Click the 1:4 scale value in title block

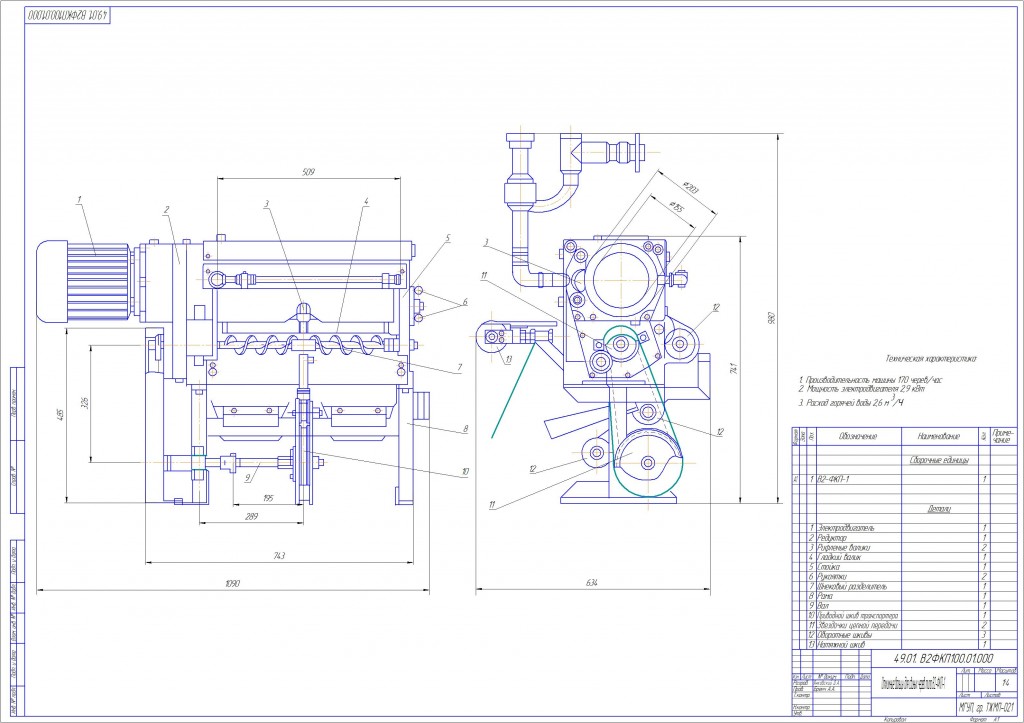click(1006, 683)
